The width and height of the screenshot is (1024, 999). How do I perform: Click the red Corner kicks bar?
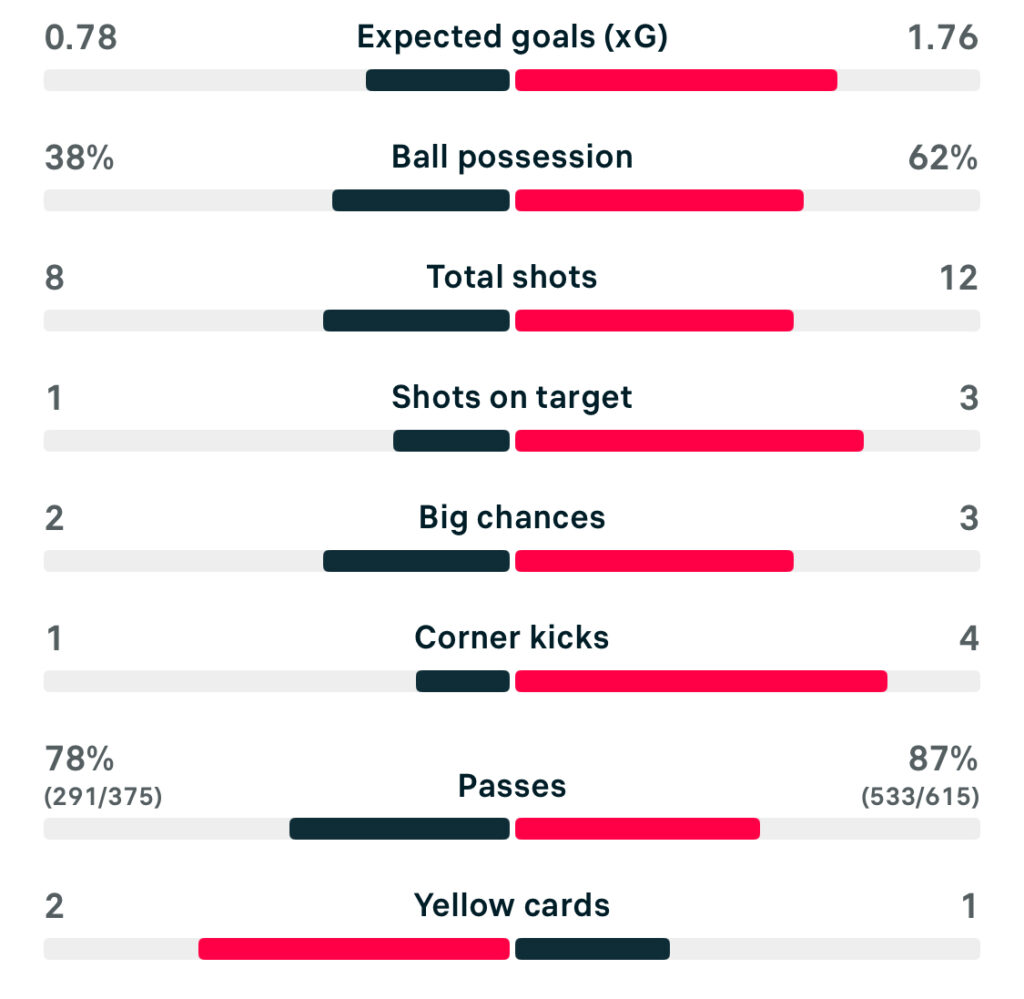701,681
